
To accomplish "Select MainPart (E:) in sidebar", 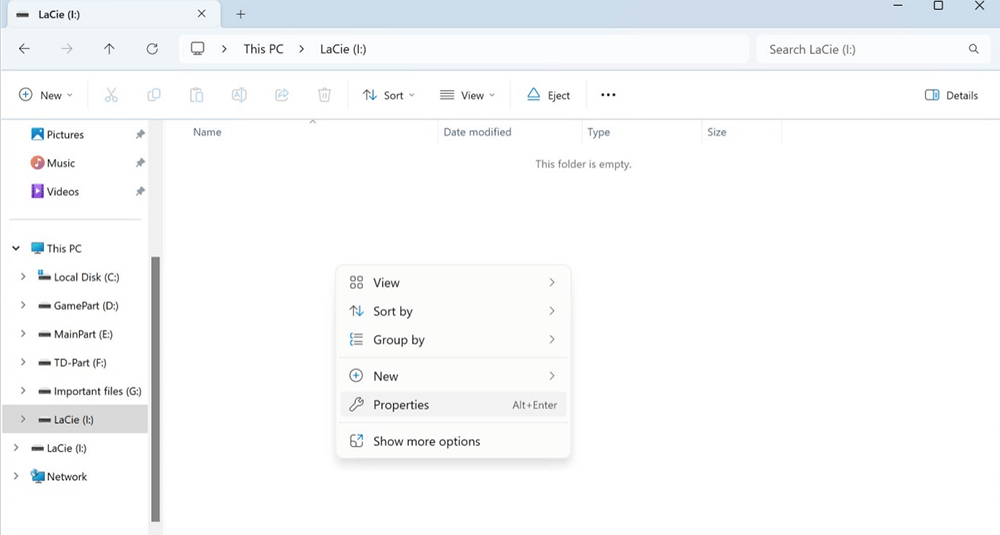I will pyautogui.click(x=75, y=334).
